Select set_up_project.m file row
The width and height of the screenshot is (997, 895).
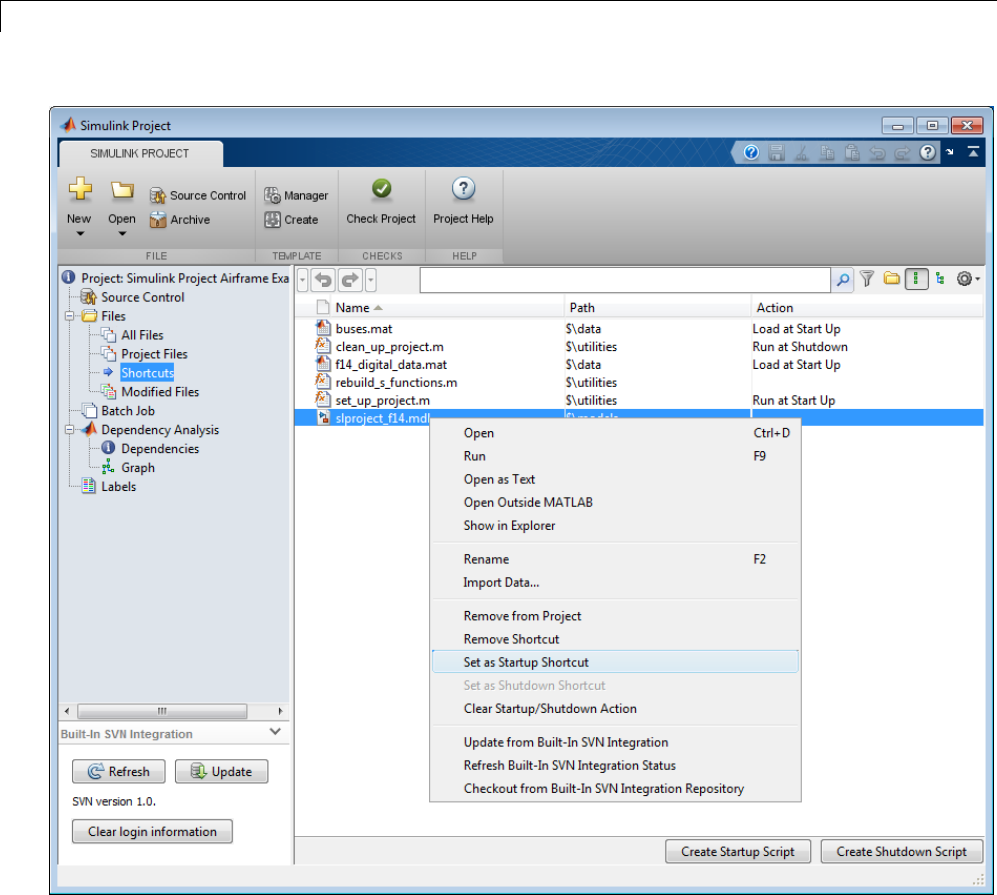[639, 400]
